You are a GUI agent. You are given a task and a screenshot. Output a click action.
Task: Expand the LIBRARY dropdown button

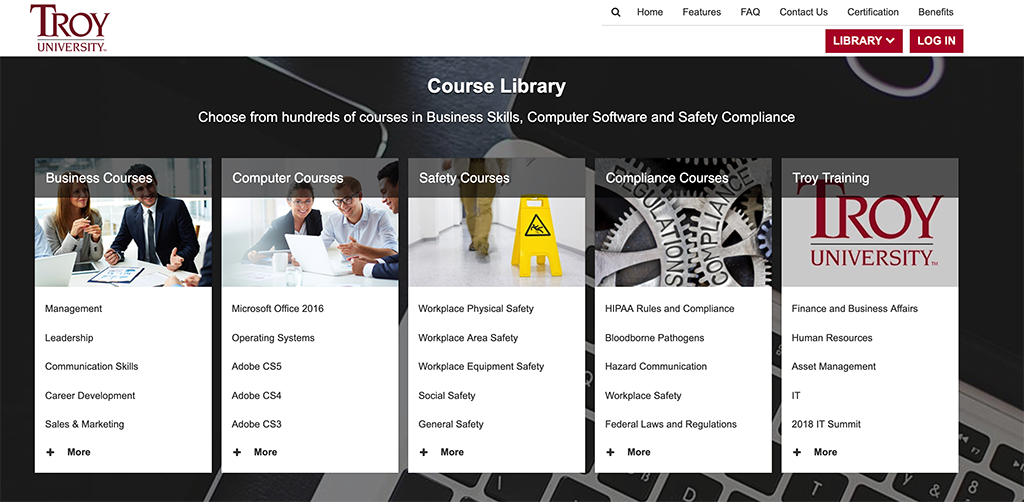click(x=864, y=40)
